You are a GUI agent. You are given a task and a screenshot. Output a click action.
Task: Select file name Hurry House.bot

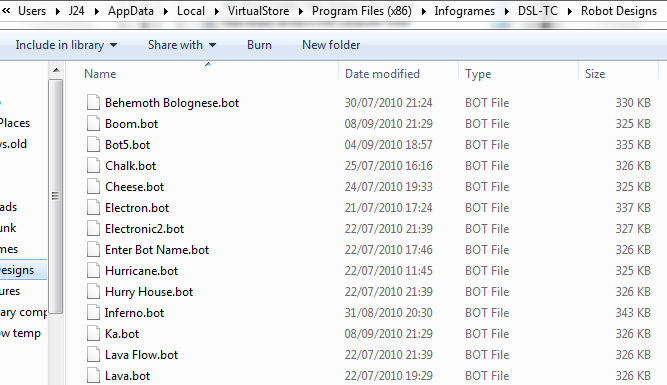149,292
